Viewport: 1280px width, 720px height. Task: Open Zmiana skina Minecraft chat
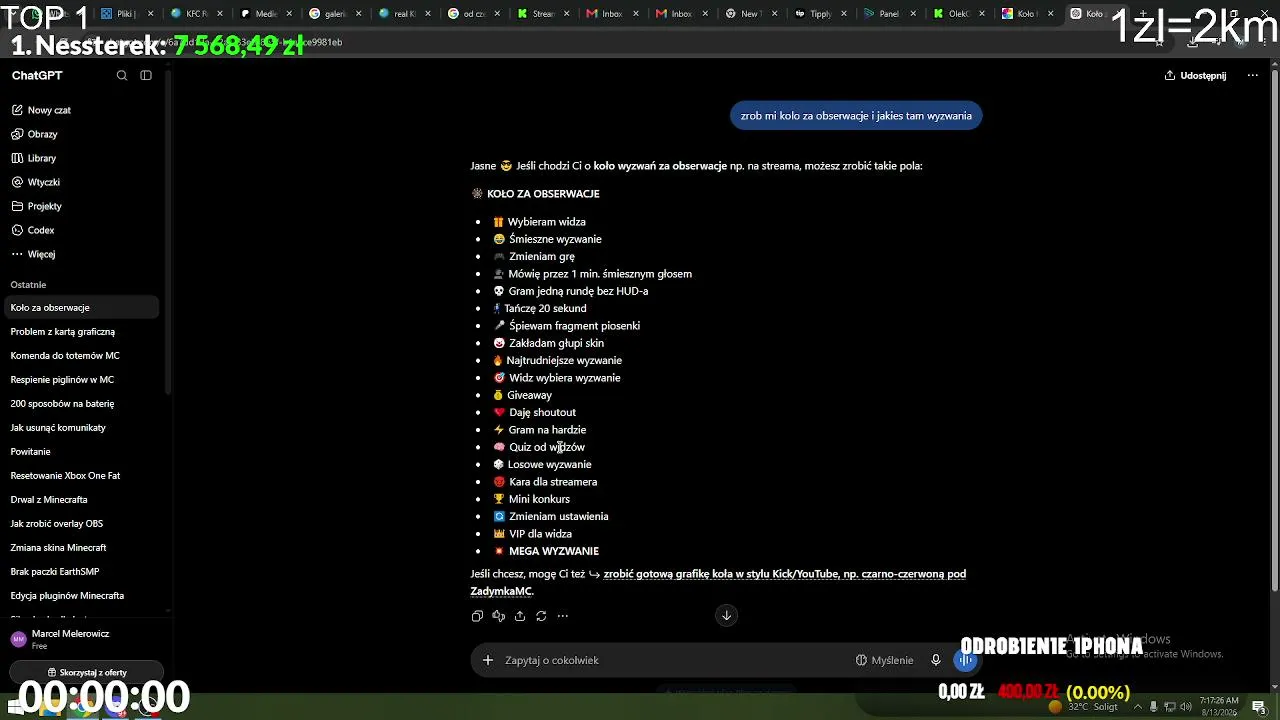click(82, 548)
